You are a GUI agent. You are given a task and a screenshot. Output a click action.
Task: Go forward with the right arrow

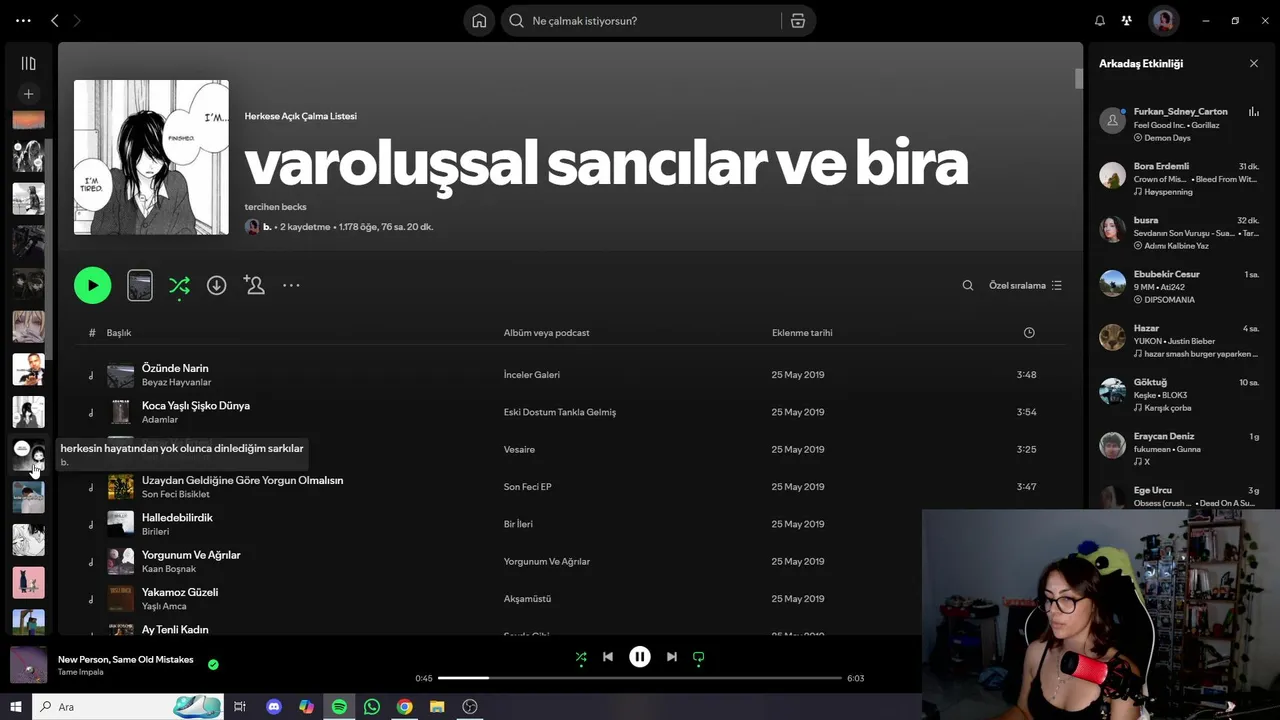(x=77, y=21)
